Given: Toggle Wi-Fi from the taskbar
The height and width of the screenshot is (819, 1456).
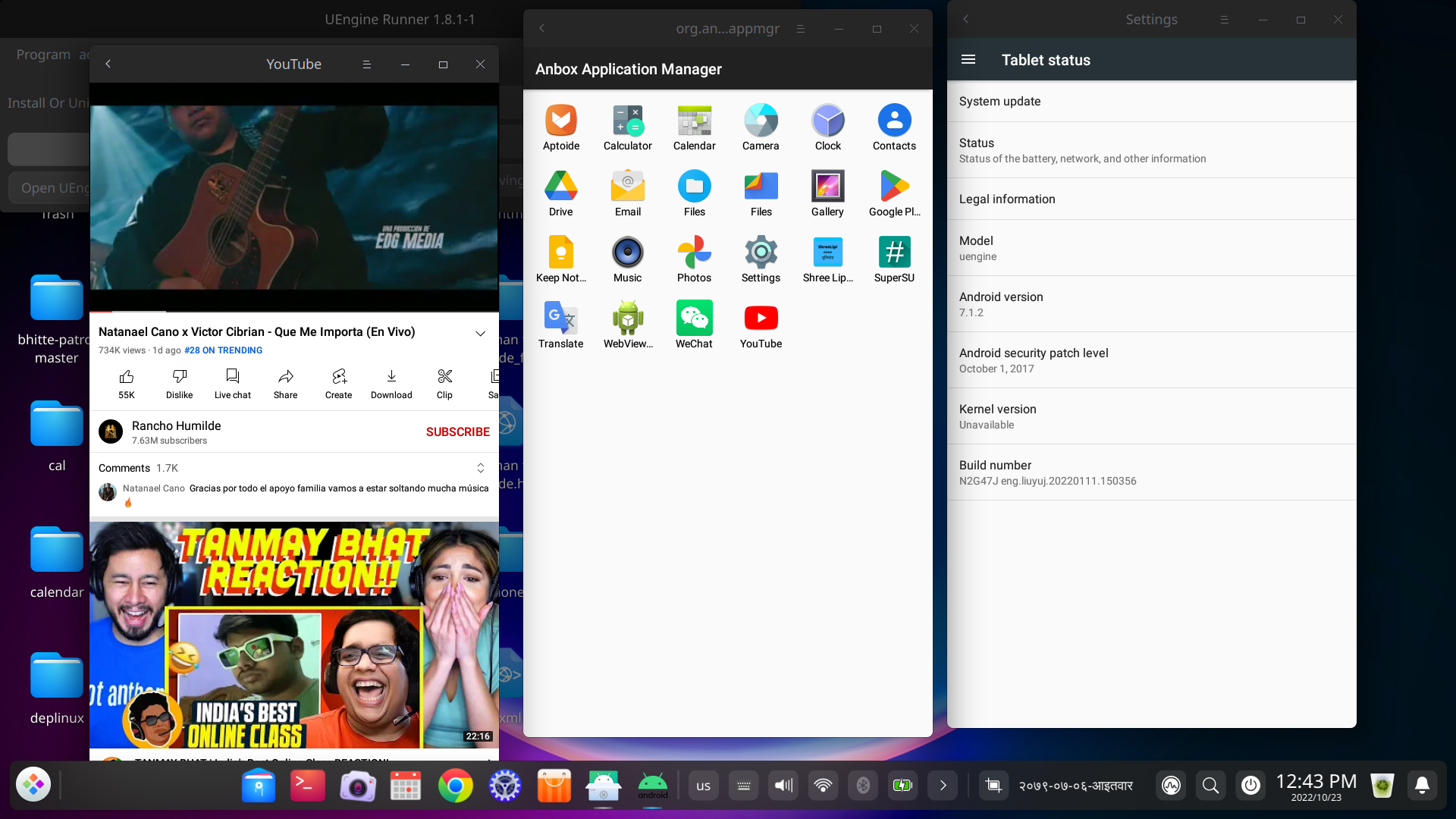Looking at the screenshot, I should point(824,785).
